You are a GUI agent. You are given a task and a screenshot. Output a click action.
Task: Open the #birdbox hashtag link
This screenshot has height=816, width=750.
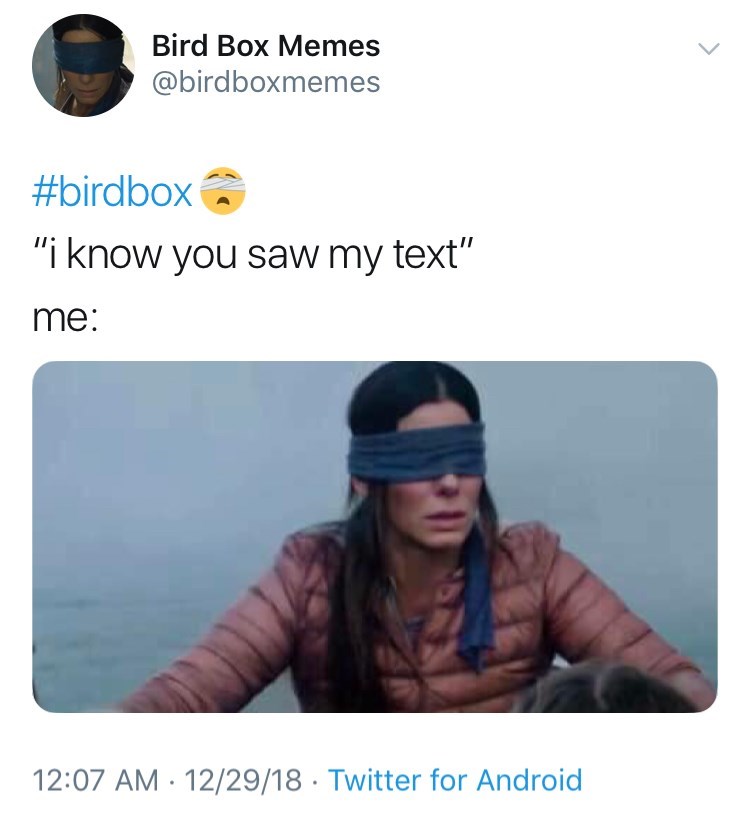tap(112, 192)
